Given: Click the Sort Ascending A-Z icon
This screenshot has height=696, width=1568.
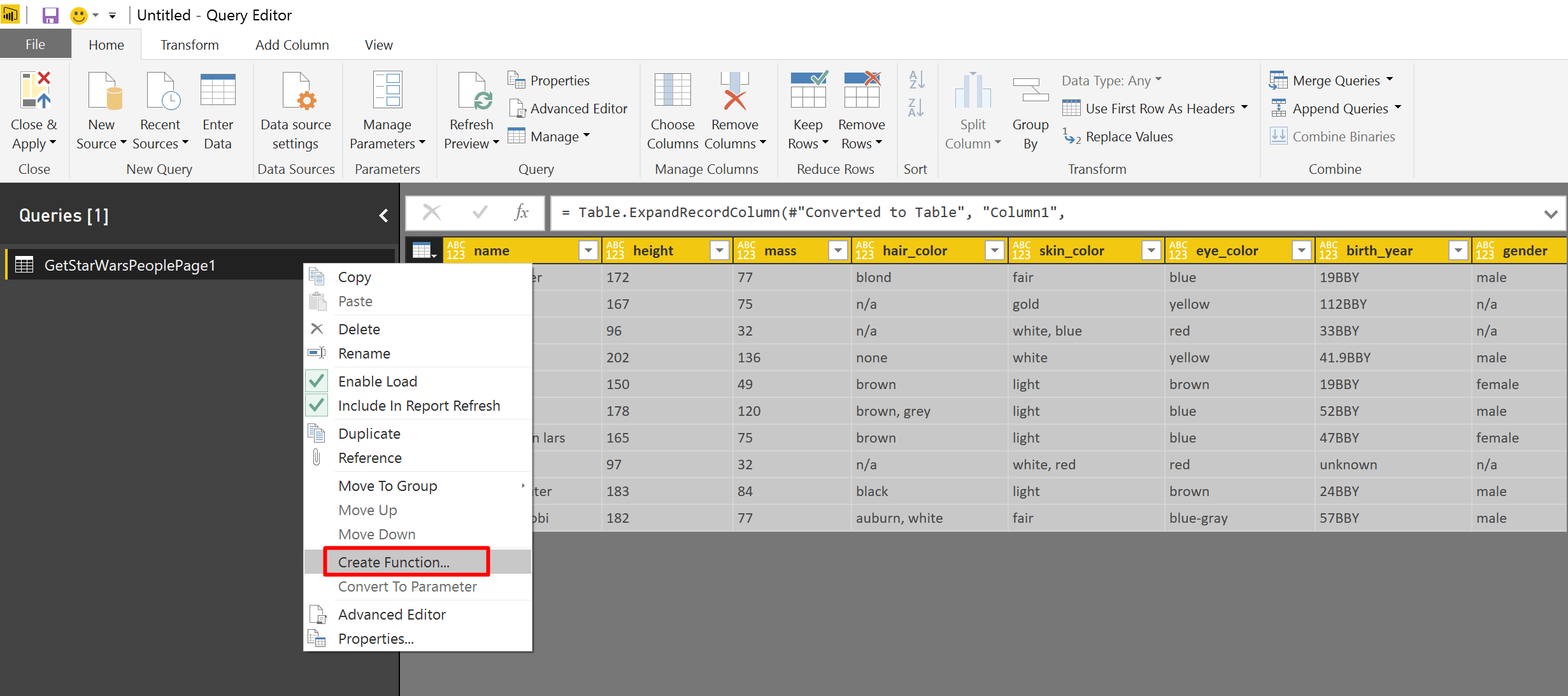Looking at the screenshot, I should (x=916, y=80).
